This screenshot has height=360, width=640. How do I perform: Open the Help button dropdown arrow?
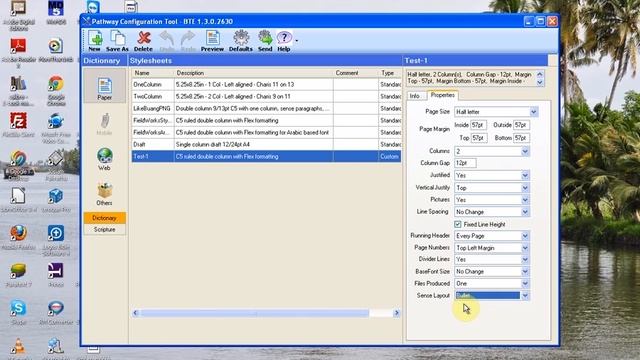[297, 41]
